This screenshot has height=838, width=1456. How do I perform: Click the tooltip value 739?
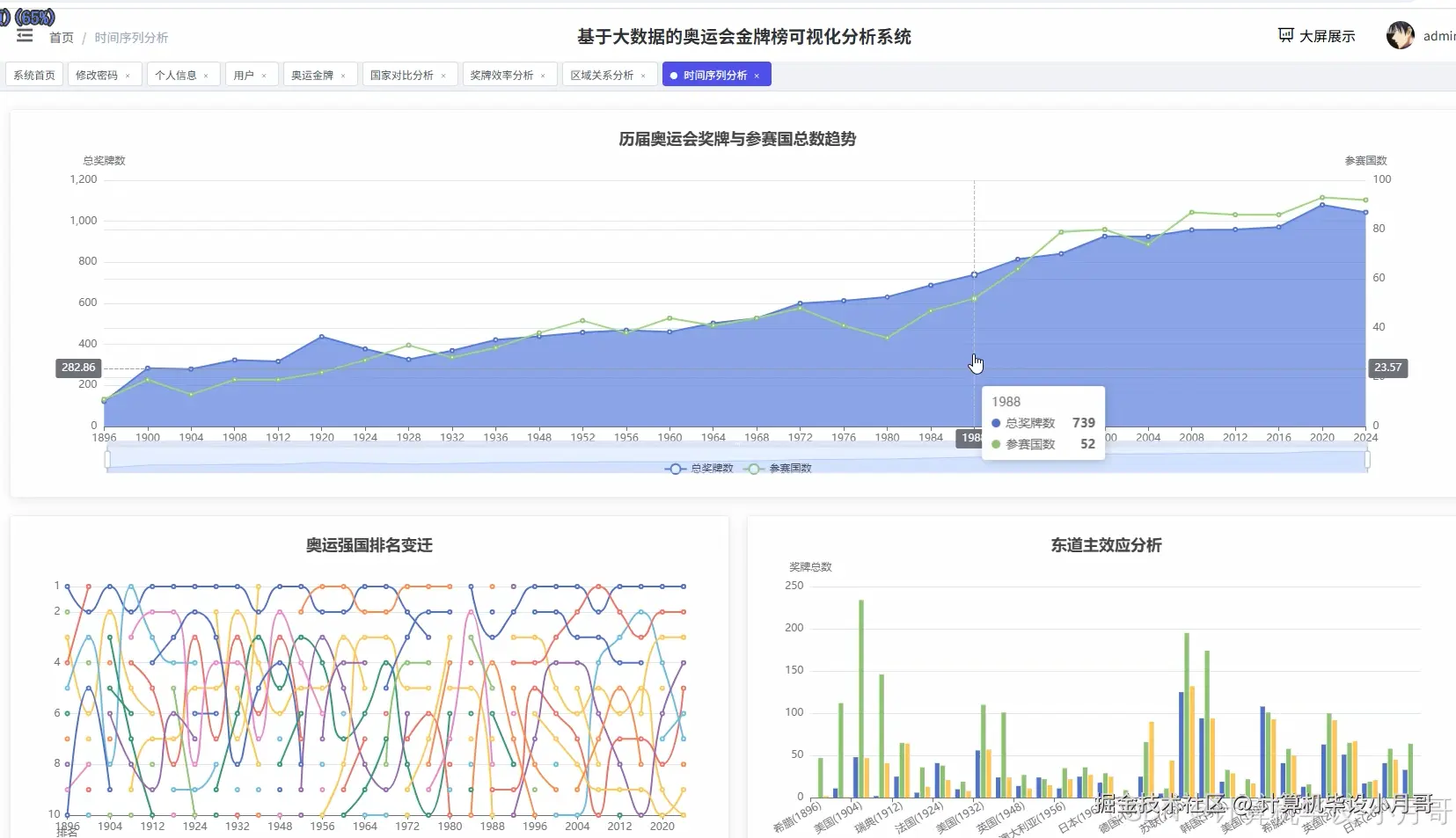tap(1084, 423)
